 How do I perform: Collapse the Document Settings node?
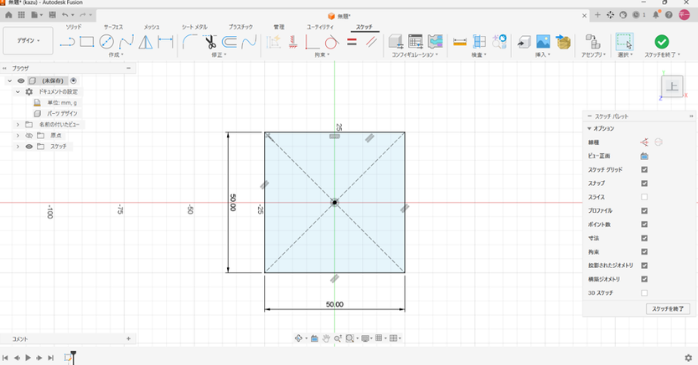(x=18, y=92)
